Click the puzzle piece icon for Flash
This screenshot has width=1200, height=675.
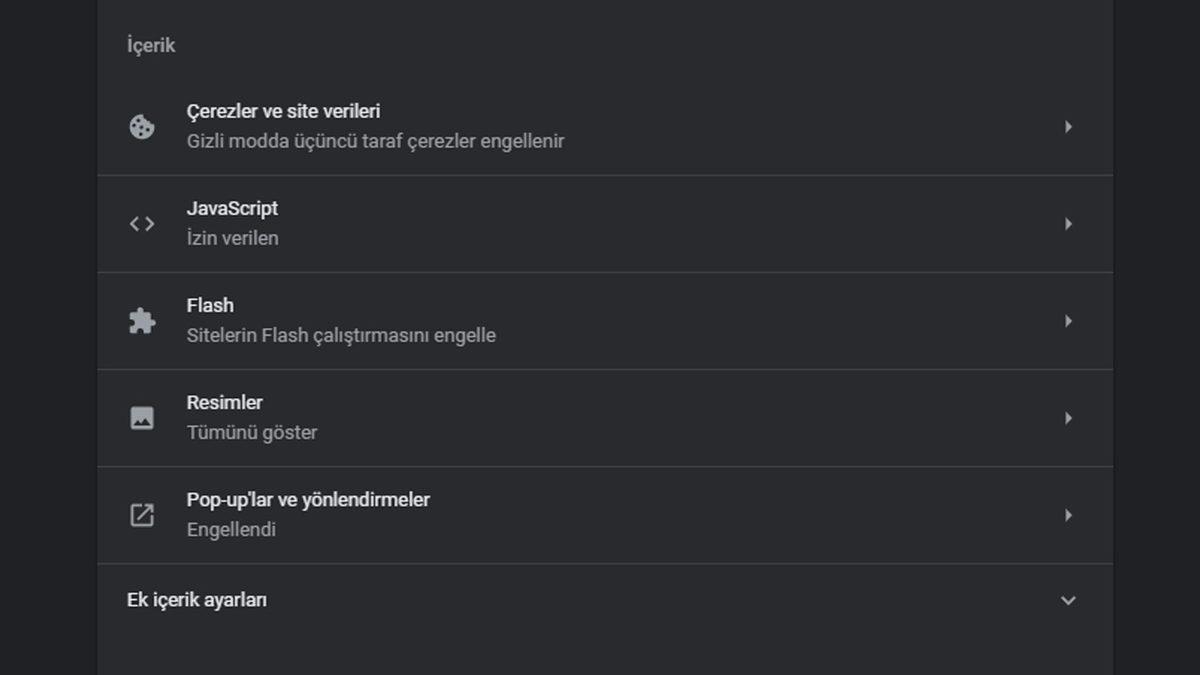[142, 320]
